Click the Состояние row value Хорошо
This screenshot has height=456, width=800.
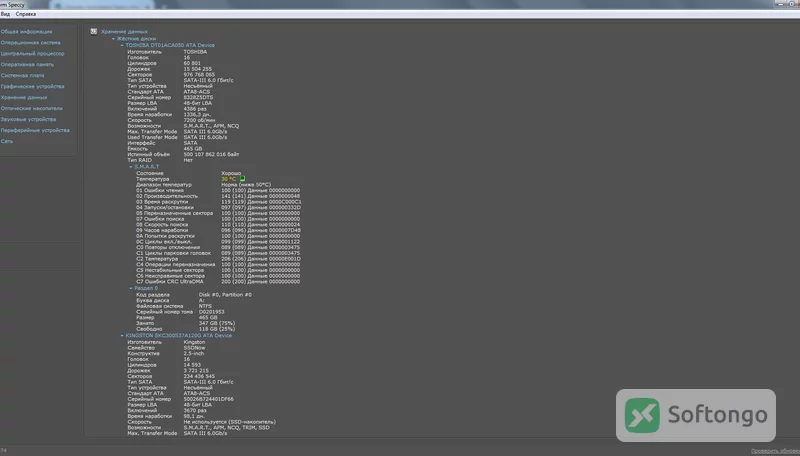(x=231, y=173)
